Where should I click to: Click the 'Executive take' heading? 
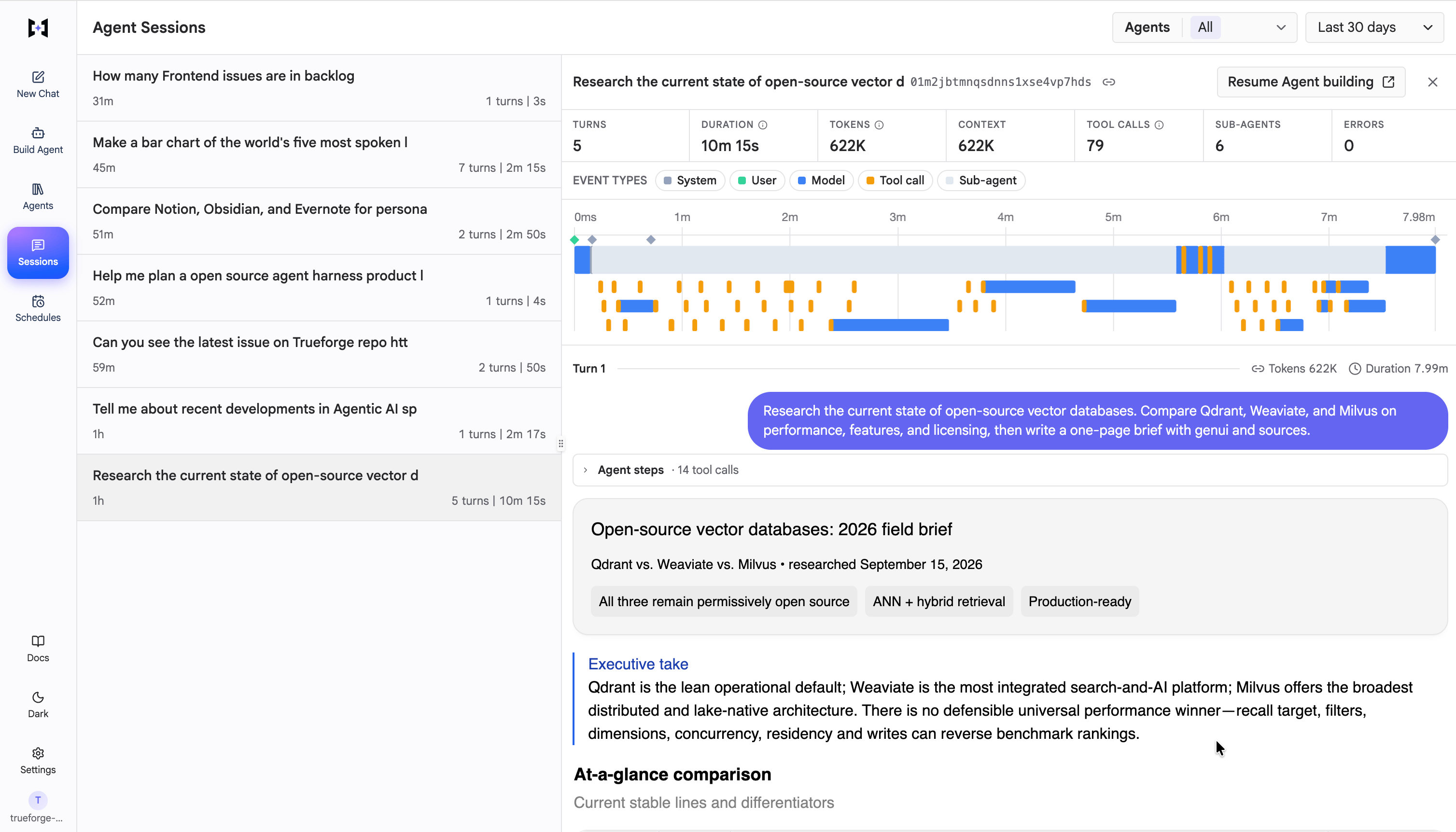click(x=638, y=664)
